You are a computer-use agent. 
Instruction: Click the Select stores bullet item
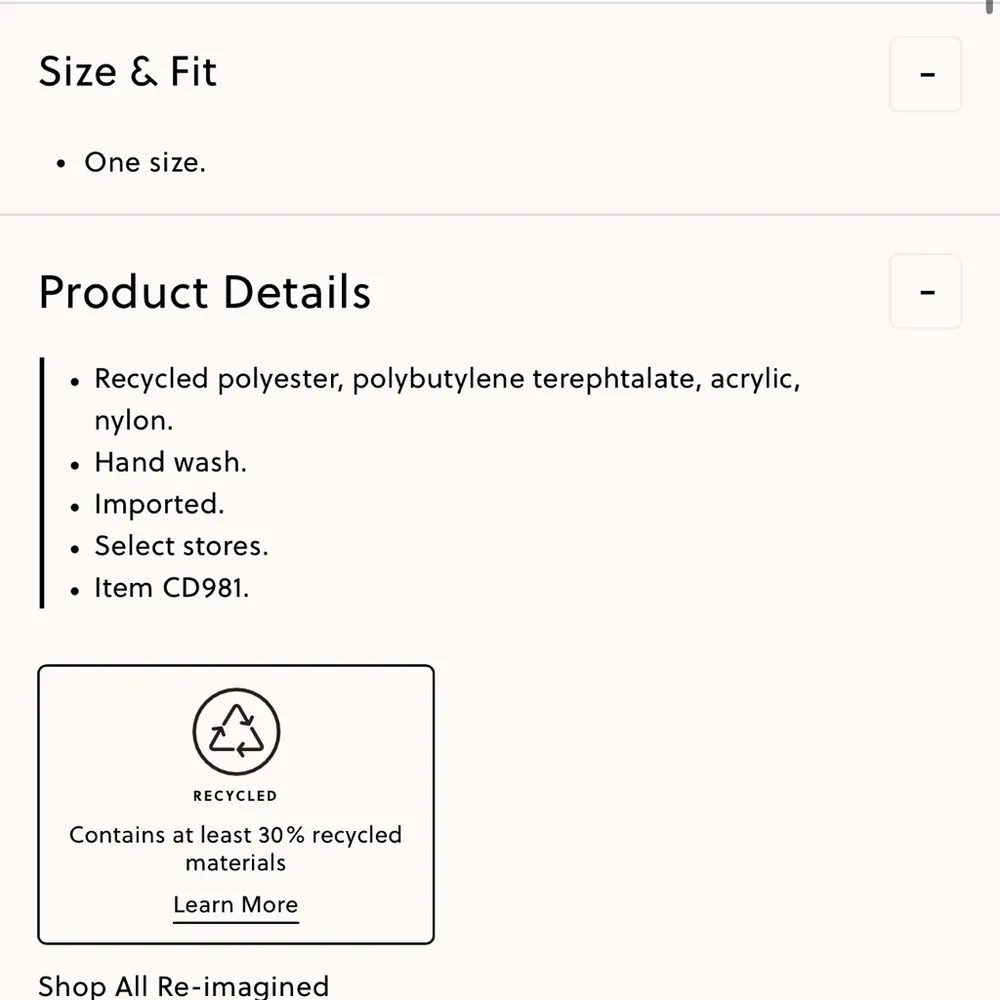(181, 546)
